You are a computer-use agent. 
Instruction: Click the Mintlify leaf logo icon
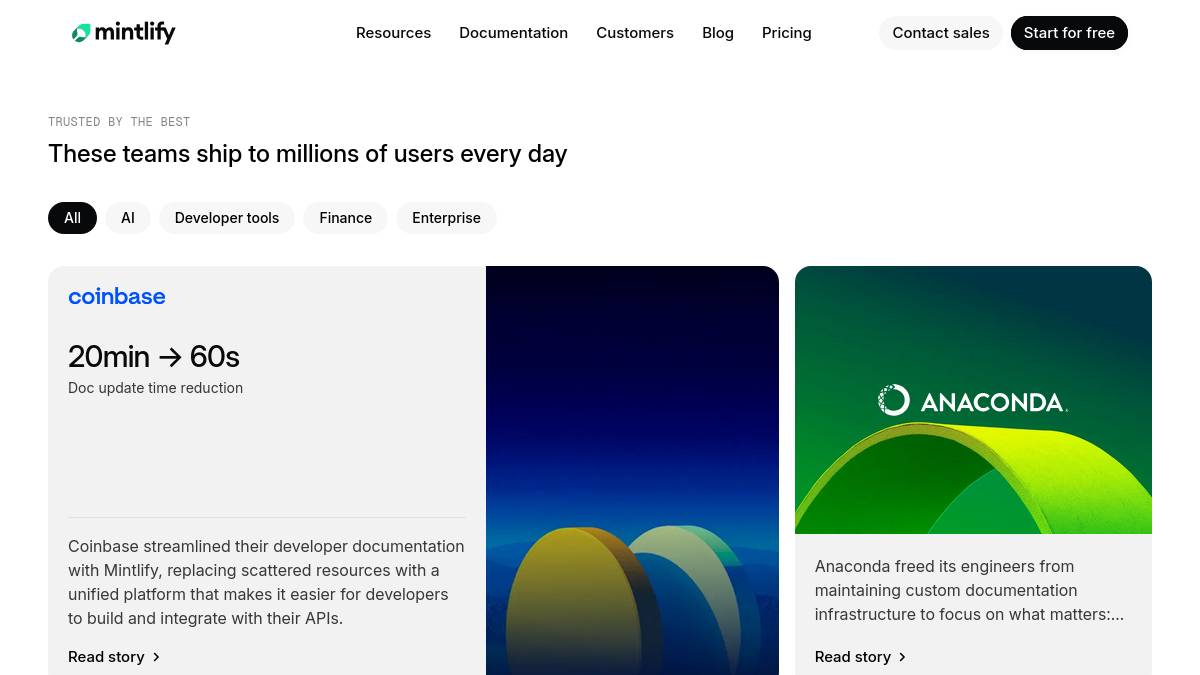(81, 33)
